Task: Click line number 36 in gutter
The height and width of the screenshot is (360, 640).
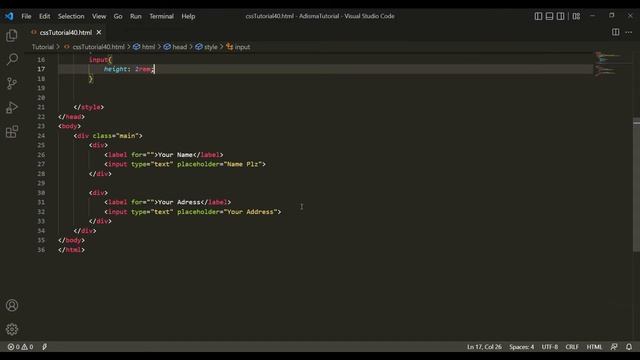Action: (x=41, y=250)
